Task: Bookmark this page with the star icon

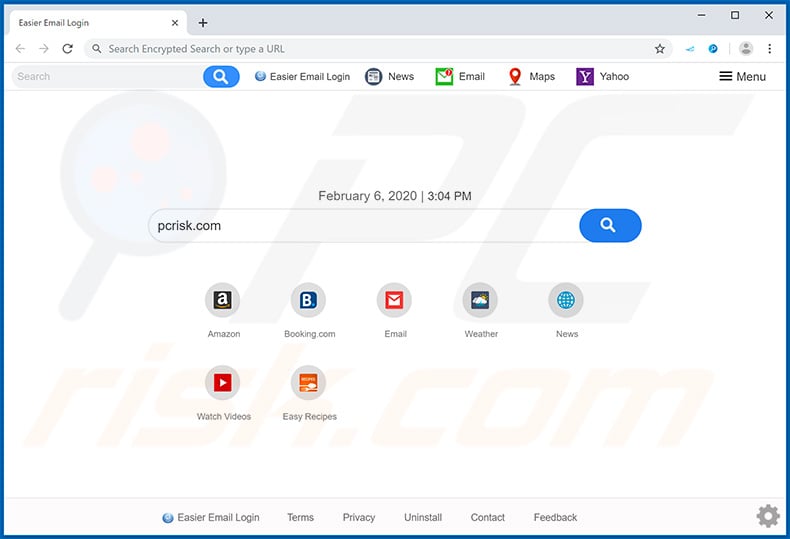Action: tap(660, 49)
